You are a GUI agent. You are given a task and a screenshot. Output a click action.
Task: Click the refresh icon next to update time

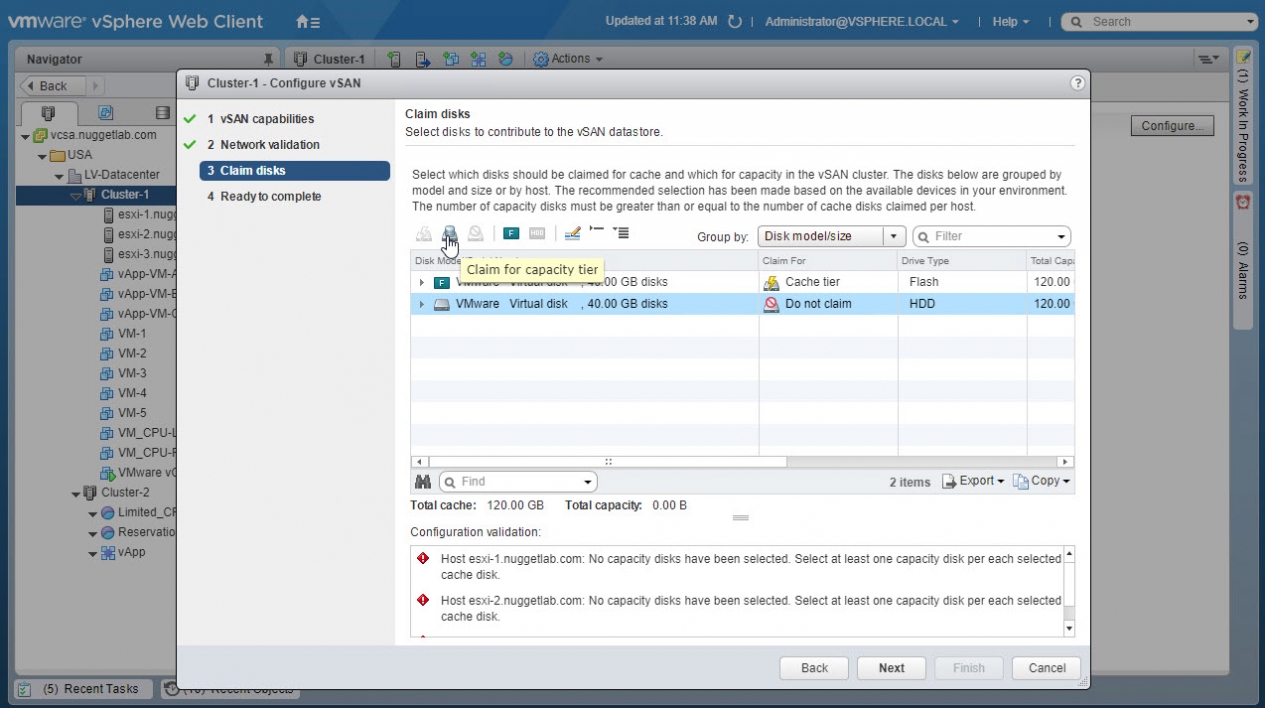coord(735,22)
